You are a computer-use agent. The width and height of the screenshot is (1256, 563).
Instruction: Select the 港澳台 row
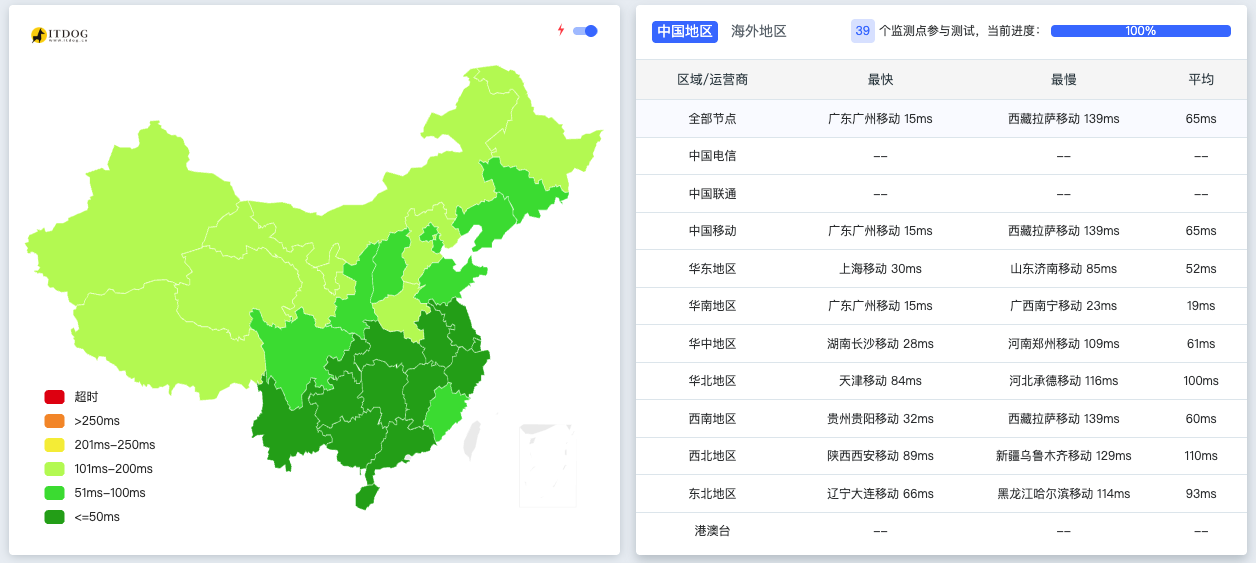[x=941, y=531]
